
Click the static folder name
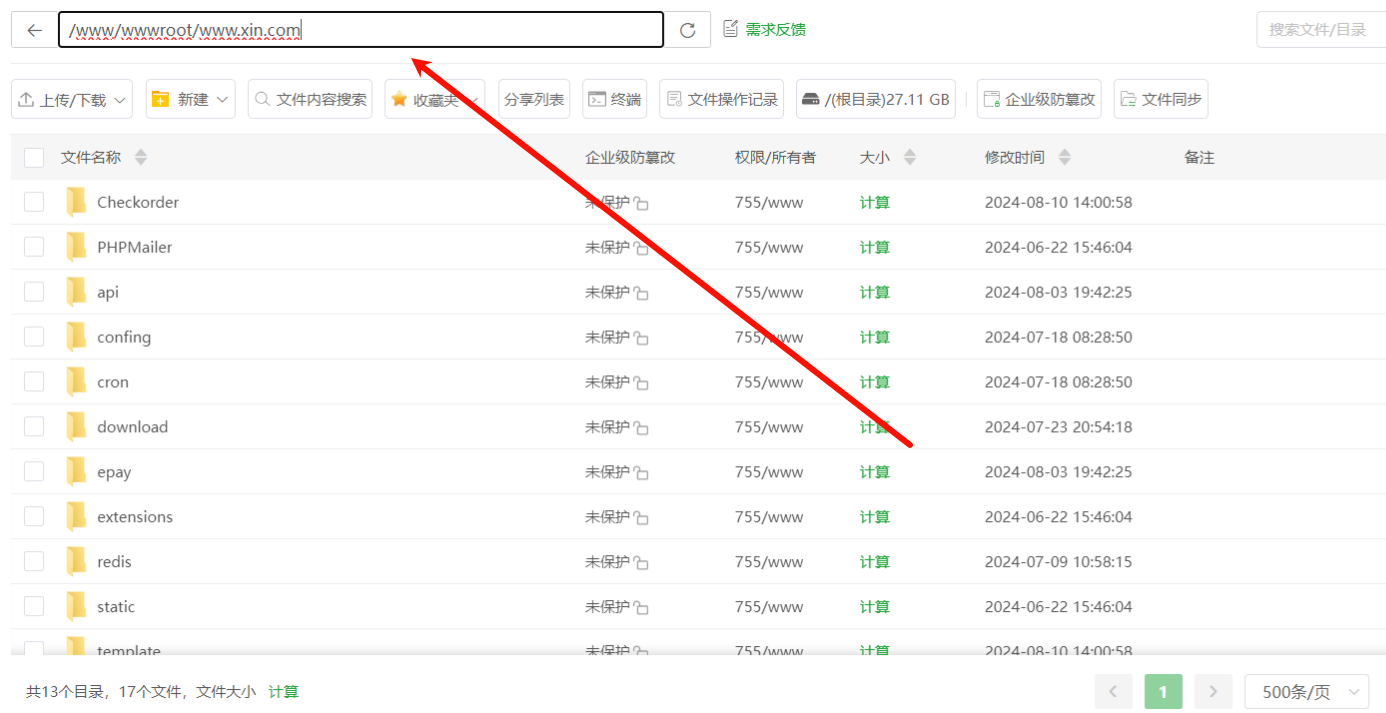[116, 607]
